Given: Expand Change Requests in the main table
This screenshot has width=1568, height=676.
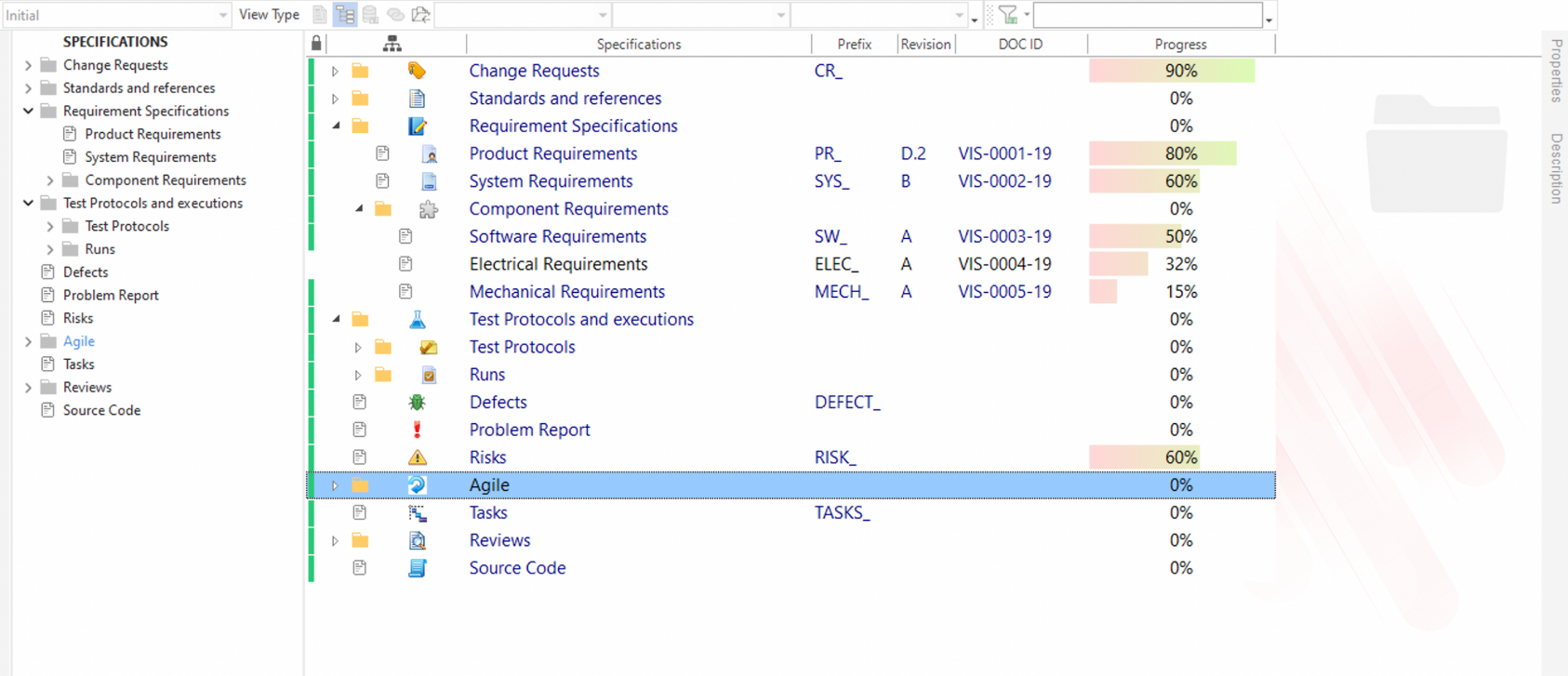Looking at the screenshot, I should point(335,71).
